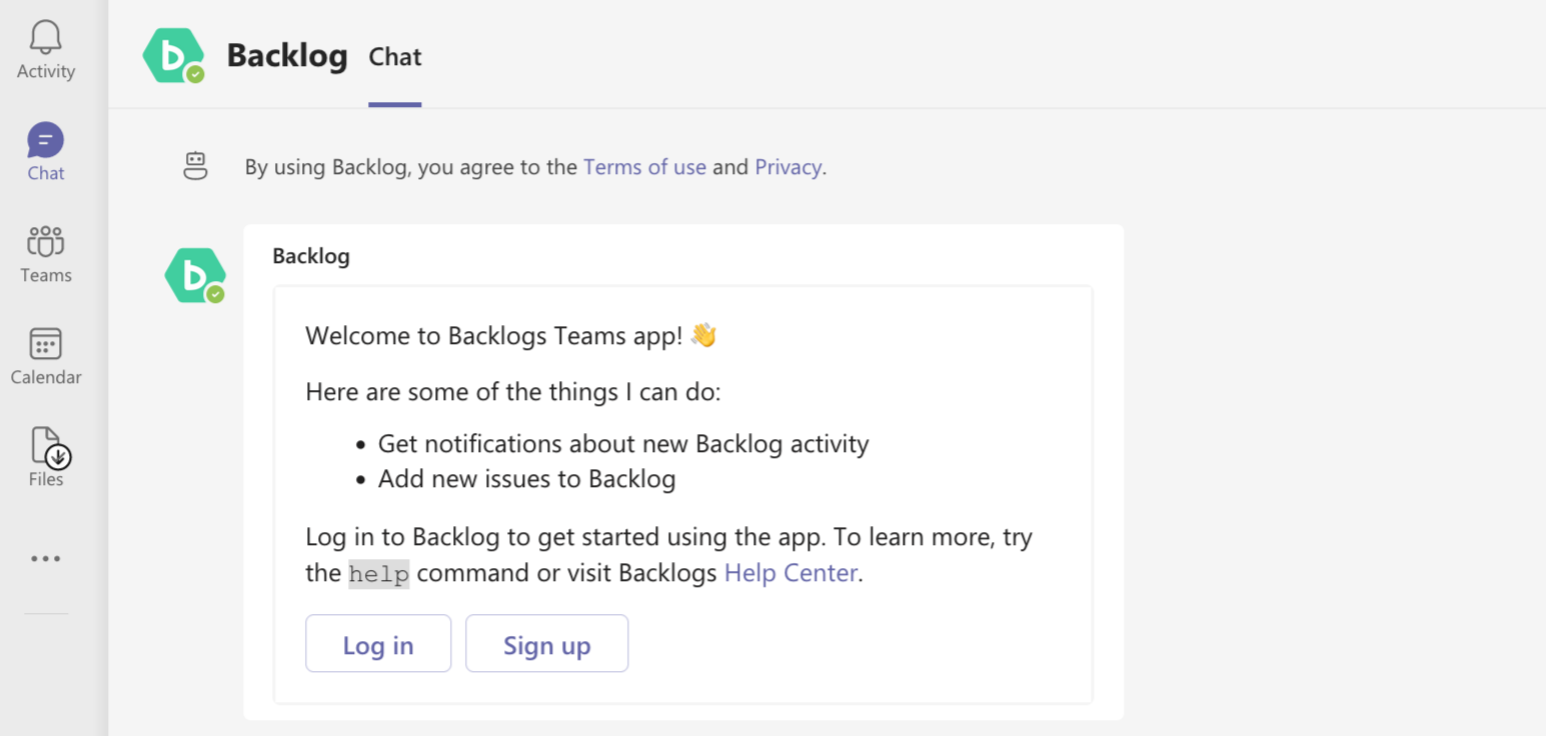Click the bot icon beside terms notice

[x=196, y=167]
